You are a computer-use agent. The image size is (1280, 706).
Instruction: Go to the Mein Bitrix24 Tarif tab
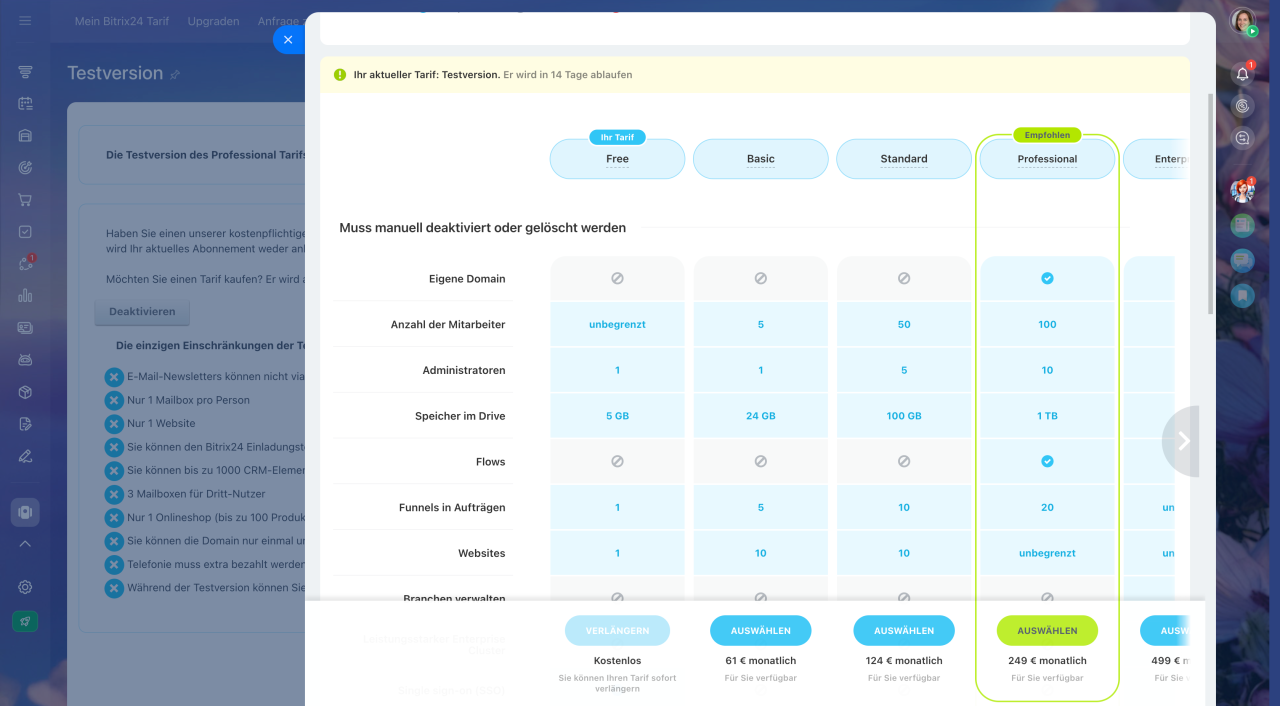(122, 21)
